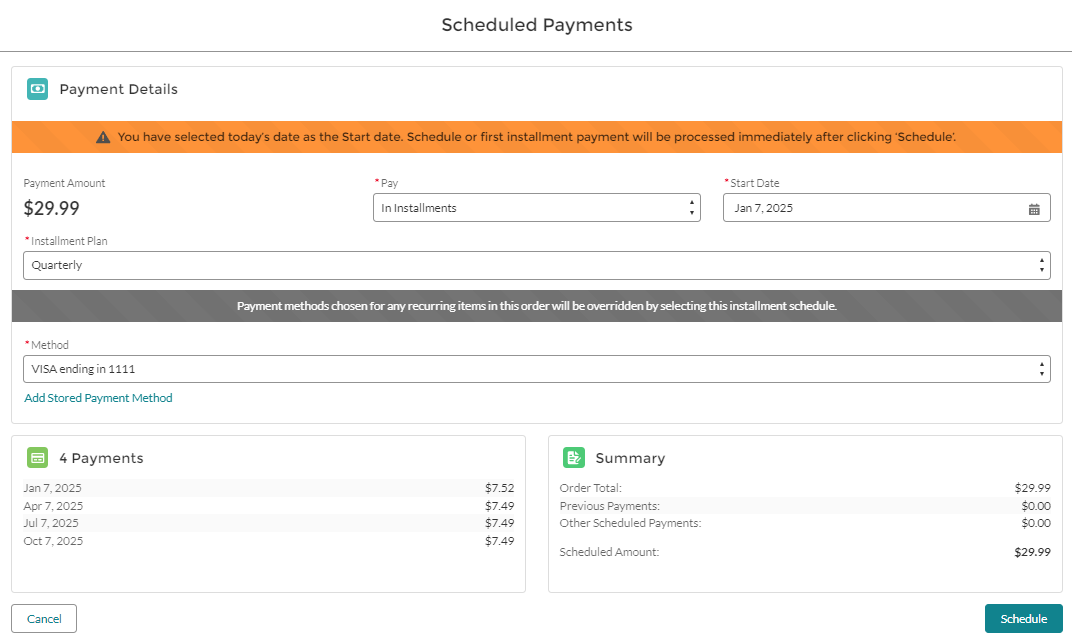Click the Scheduled Payments page title
This screenshot has height=641, width=1072.
tap(536, 24)
